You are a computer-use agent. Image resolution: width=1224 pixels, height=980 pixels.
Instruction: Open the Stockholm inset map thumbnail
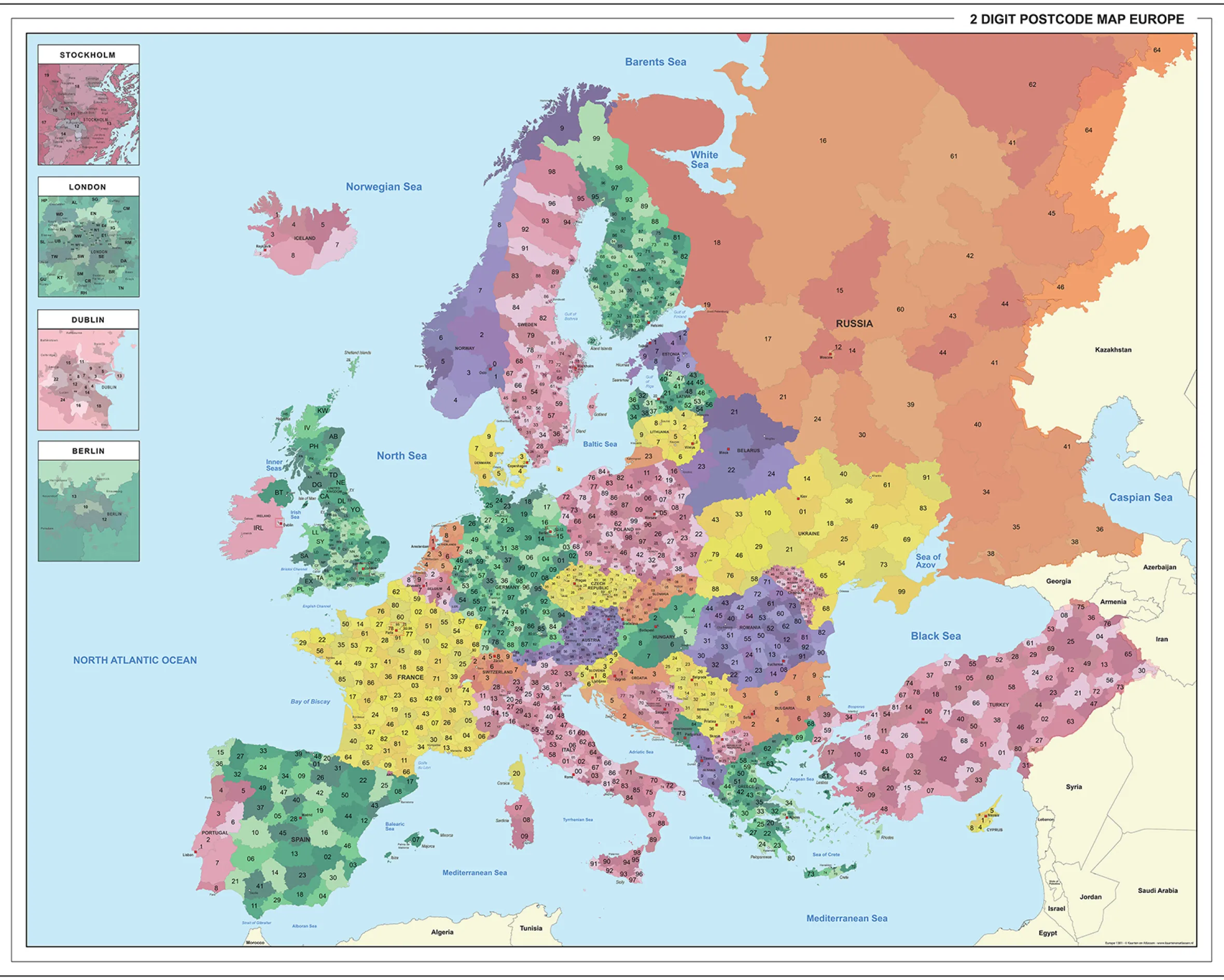(x=89, y=114)
